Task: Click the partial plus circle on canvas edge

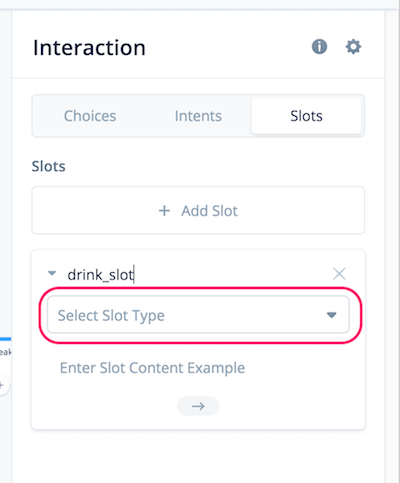Action: (3, 385)
